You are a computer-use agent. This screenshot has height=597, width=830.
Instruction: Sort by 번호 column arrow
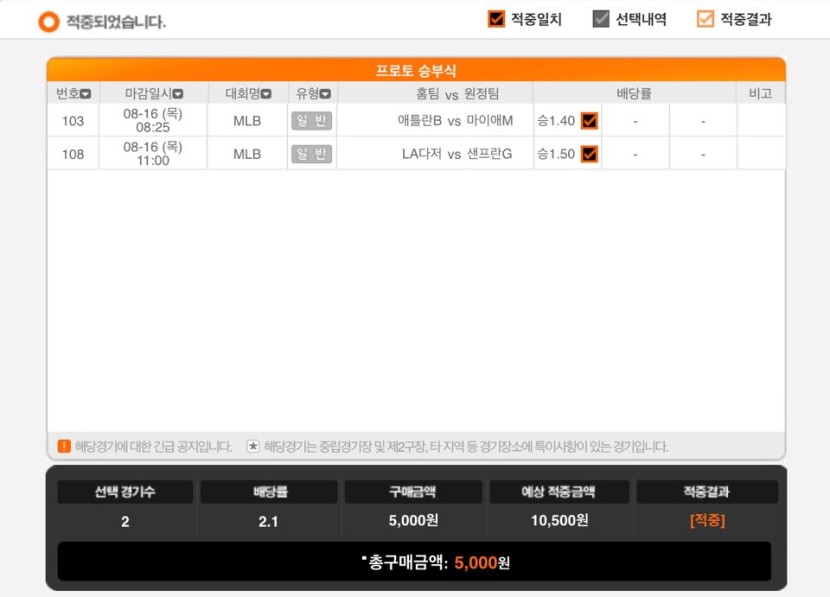click(85, 94)
